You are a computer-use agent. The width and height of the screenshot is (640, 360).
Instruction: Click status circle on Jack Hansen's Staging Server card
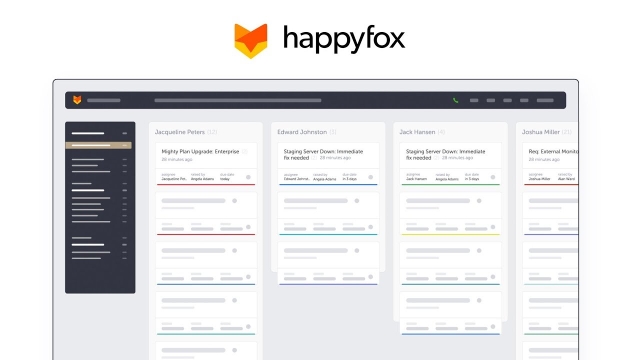click(x=493, y=177)
